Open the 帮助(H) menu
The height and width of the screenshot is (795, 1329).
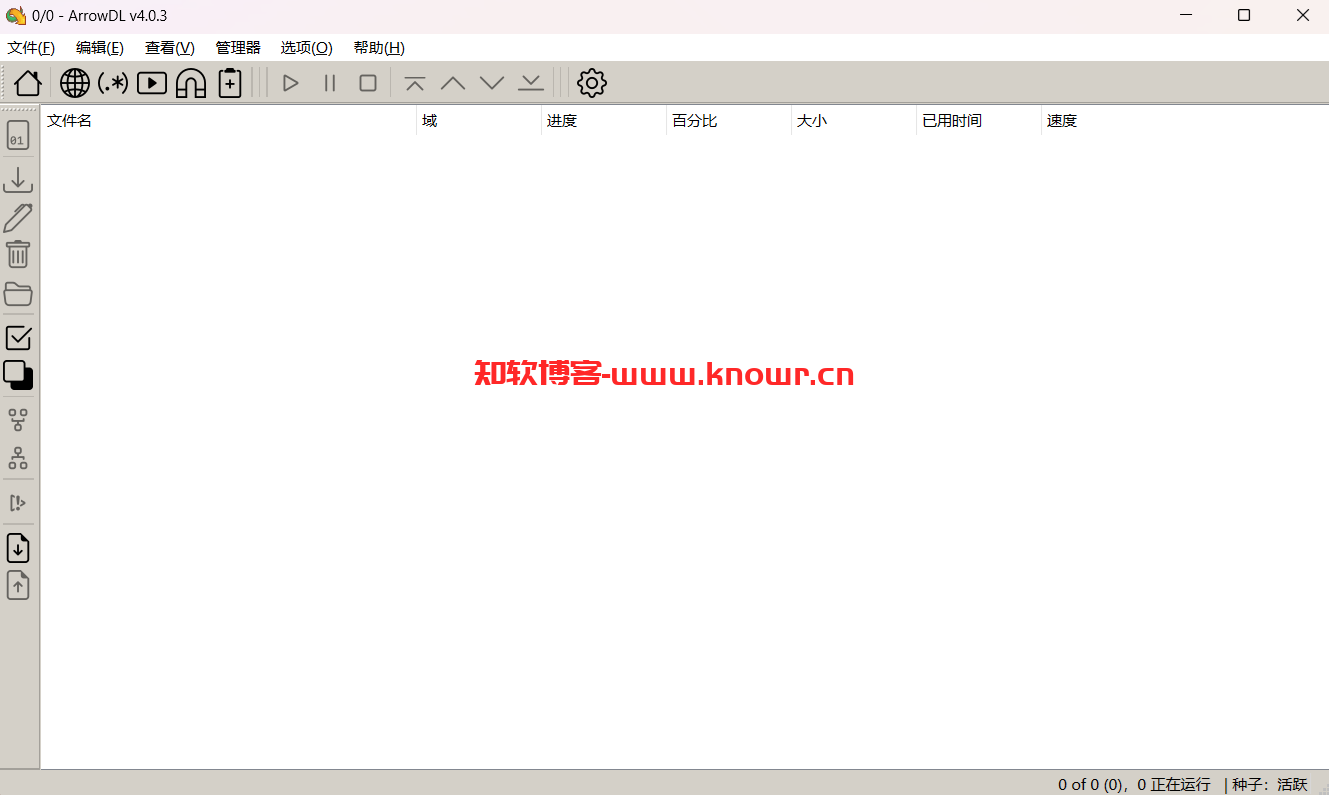coord(379,48)
